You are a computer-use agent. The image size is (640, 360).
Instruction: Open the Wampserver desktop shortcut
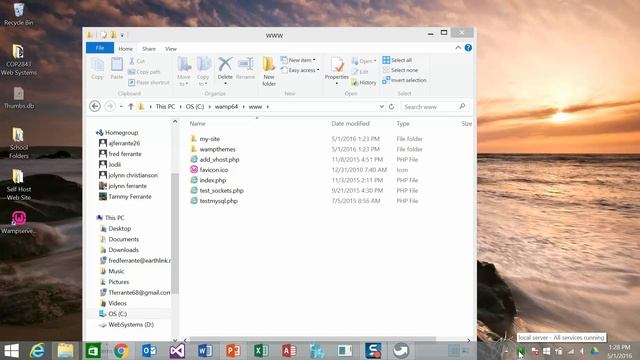tap(18, 222)
